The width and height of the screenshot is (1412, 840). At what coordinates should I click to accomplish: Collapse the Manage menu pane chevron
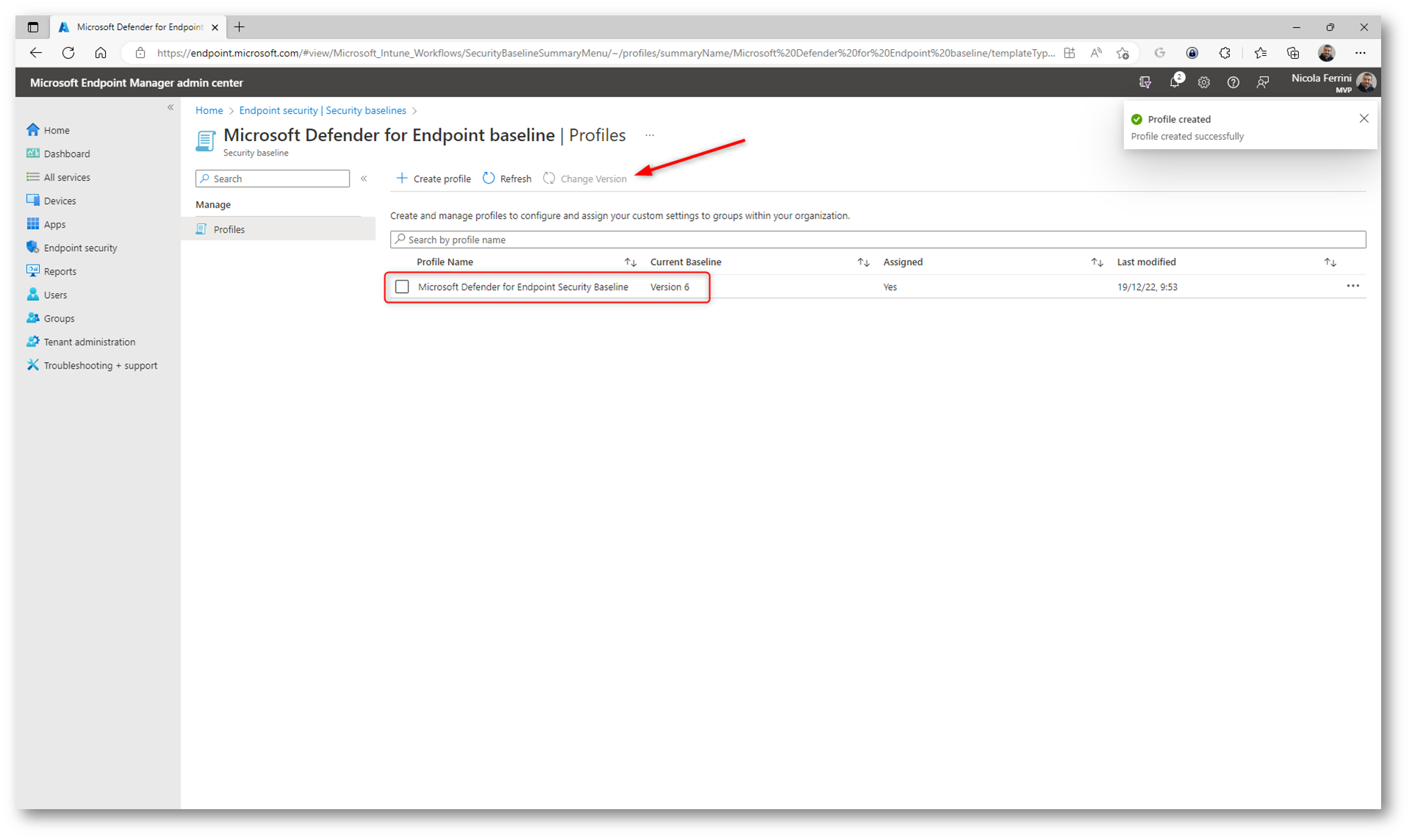(364, 178)
